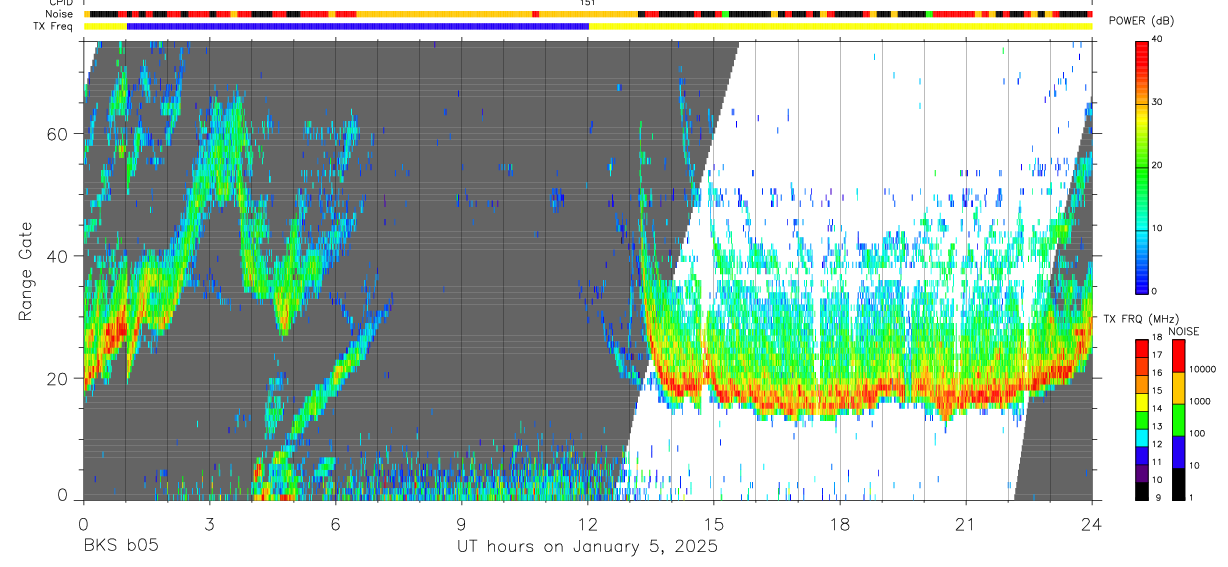The height and width of the screenshot is (567, 1228).
Task: Click the 60 tick on Range Gate axis
Action: [x=58, y=134]
